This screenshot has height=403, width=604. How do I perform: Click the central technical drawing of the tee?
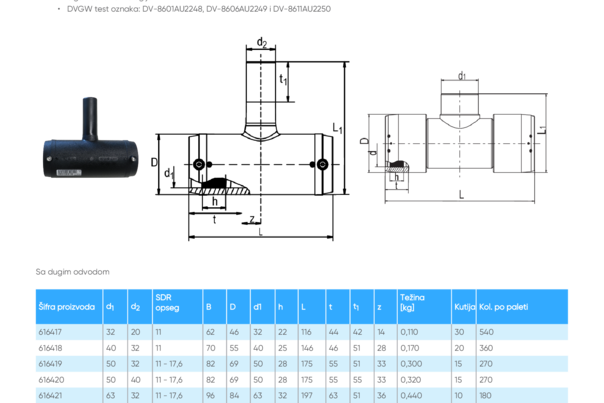pos(251,139)
